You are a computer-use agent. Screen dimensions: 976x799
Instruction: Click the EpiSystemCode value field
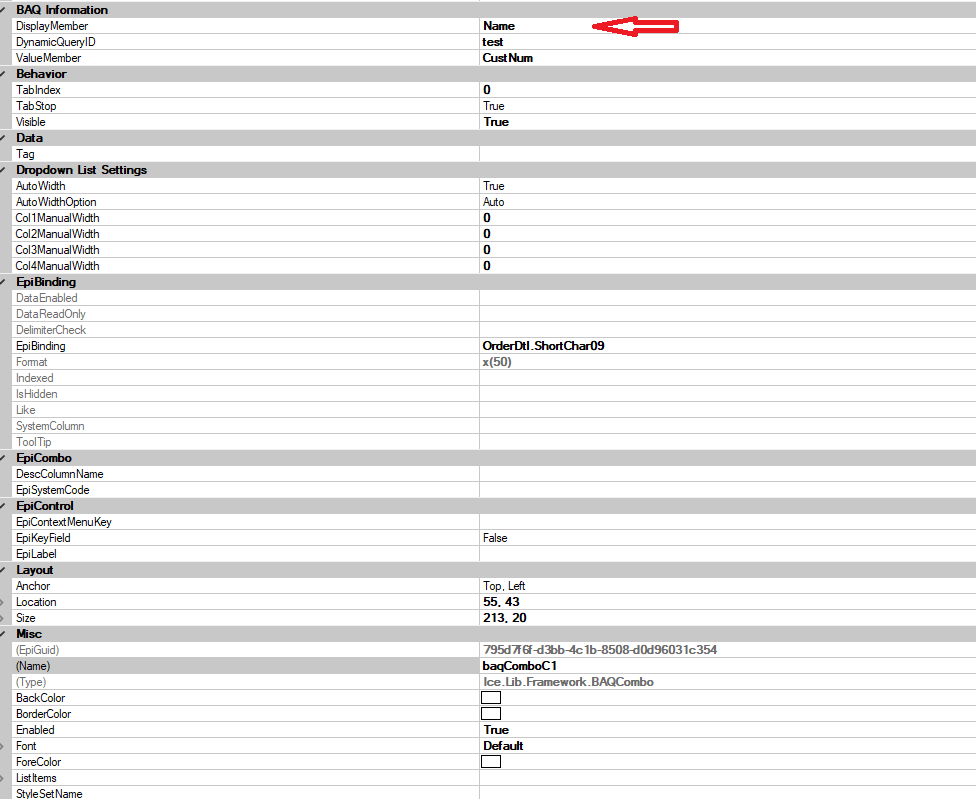click(x=728, y=490)
